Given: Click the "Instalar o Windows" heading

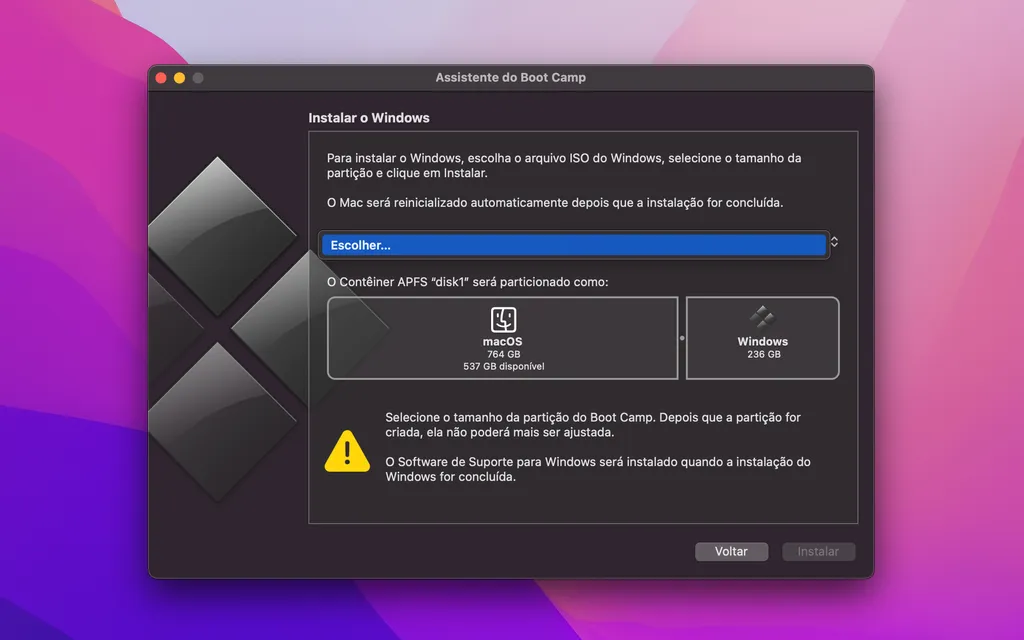Looking at the screenshot, I should (x=369, y=118).
